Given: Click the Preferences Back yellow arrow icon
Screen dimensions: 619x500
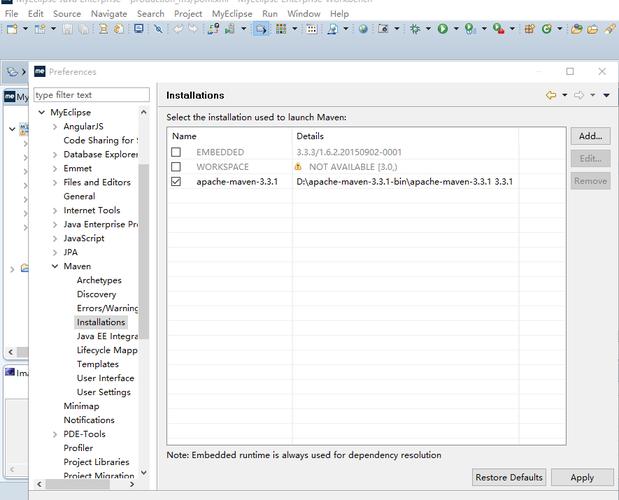Looking at the screenshot, I should (x=551, y=95).
